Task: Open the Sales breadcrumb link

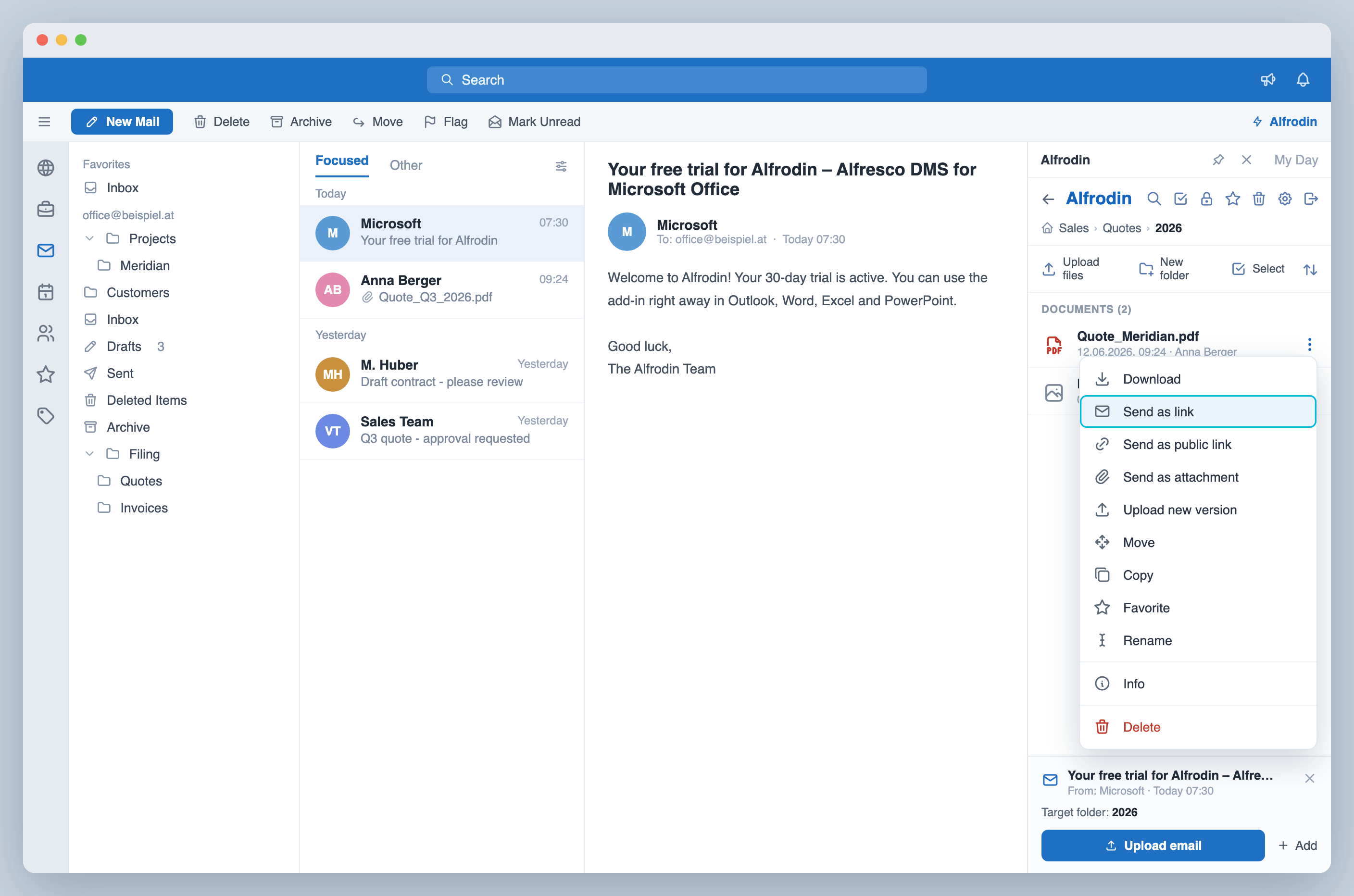Action: 1073,228
